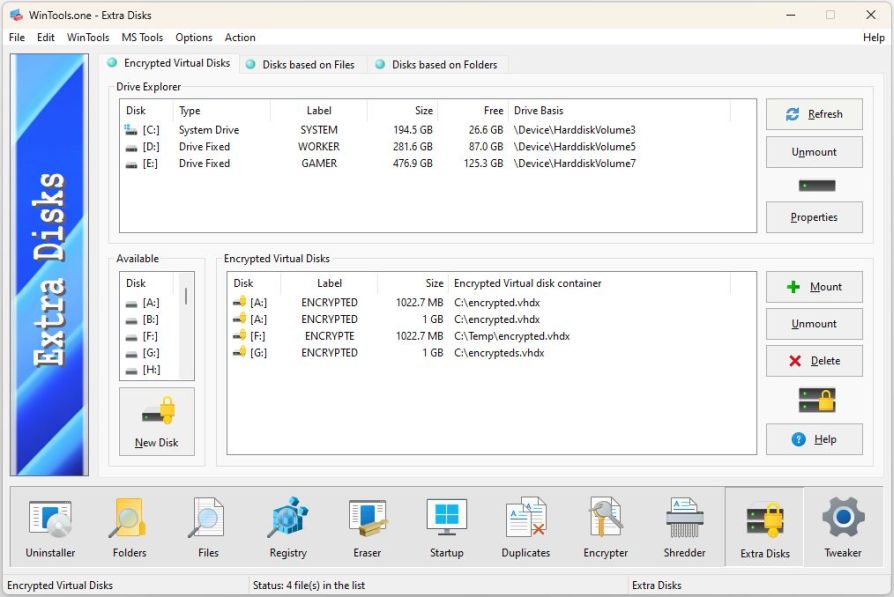Open the Folders scanning tool

tap(129, 526)
